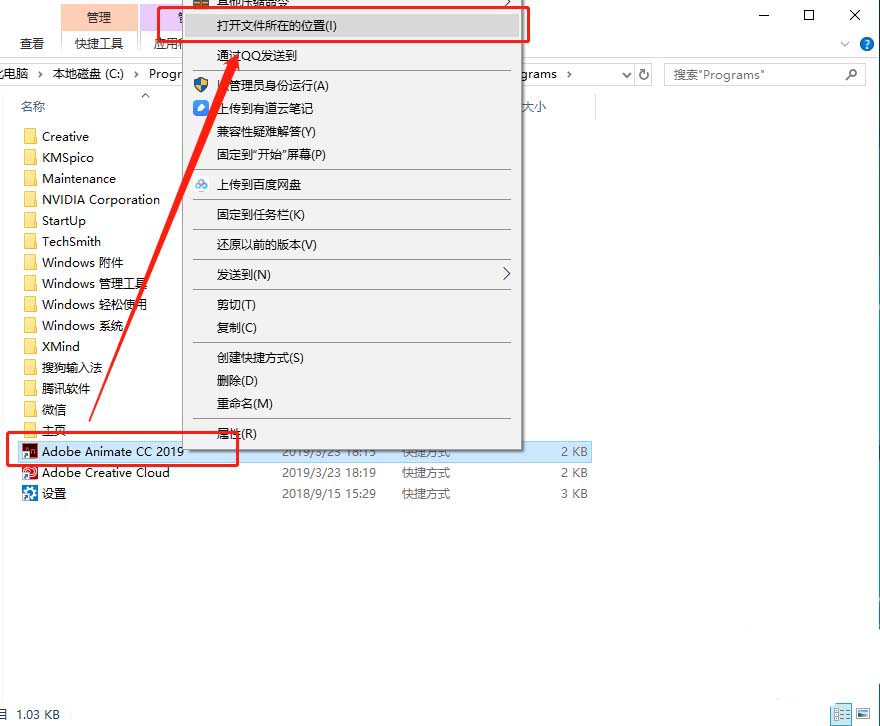Click the search magnifier icon
The image size is (880, 726).
tap(851, 74)
